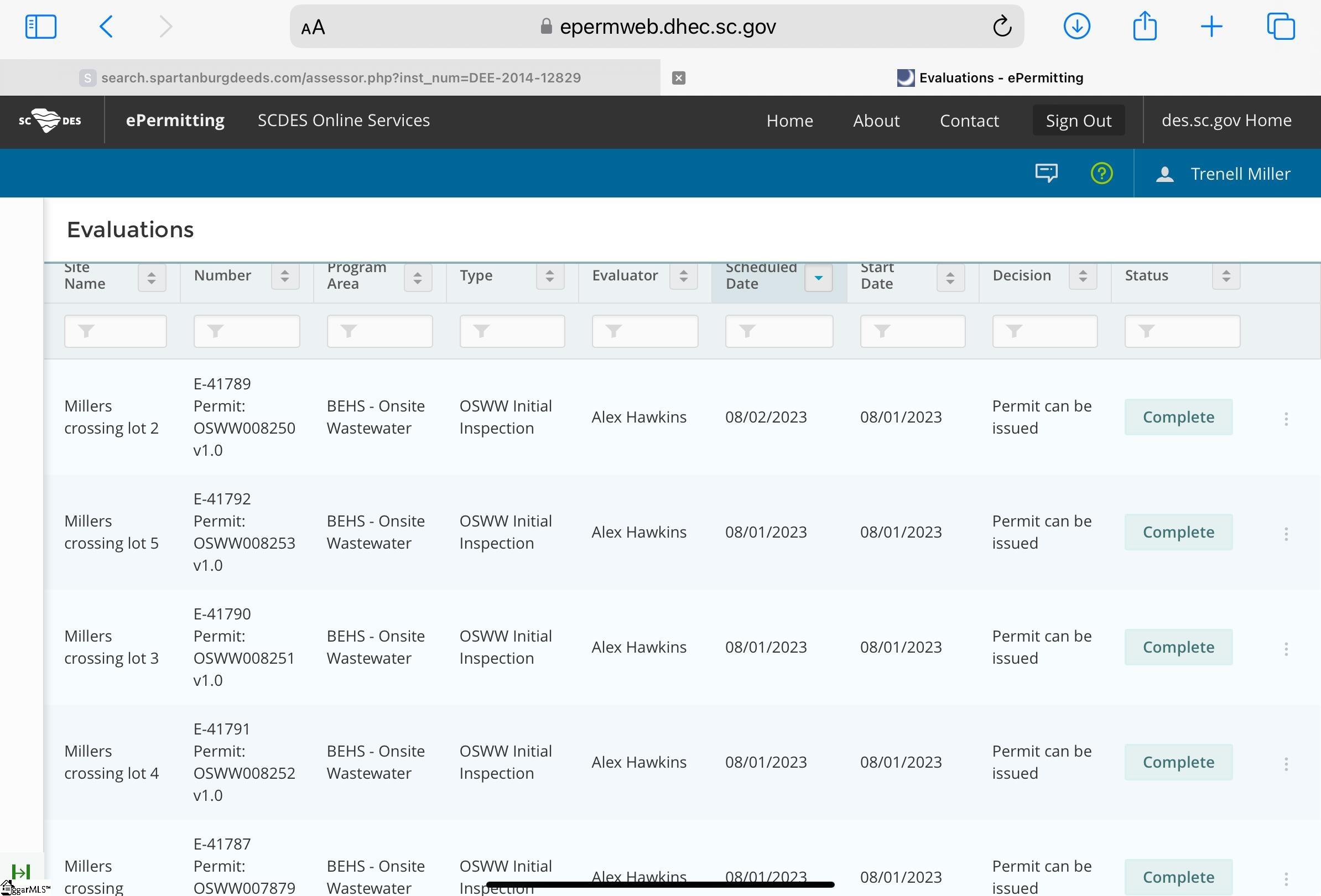Screen dimensions: 1321x896
Task: Open Trenell Miller user profile
Action: click(x=1223, y=174)
